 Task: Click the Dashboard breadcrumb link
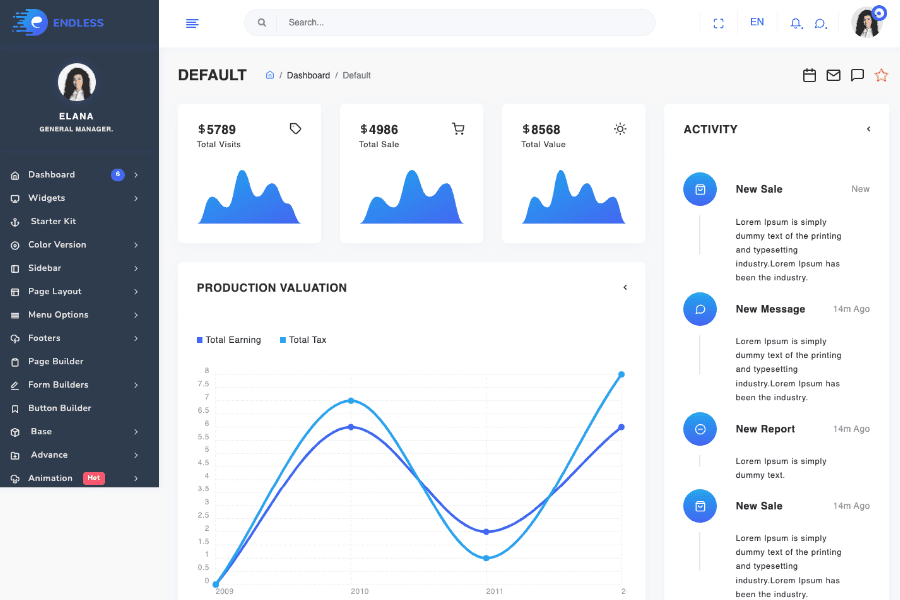[308, 75]
